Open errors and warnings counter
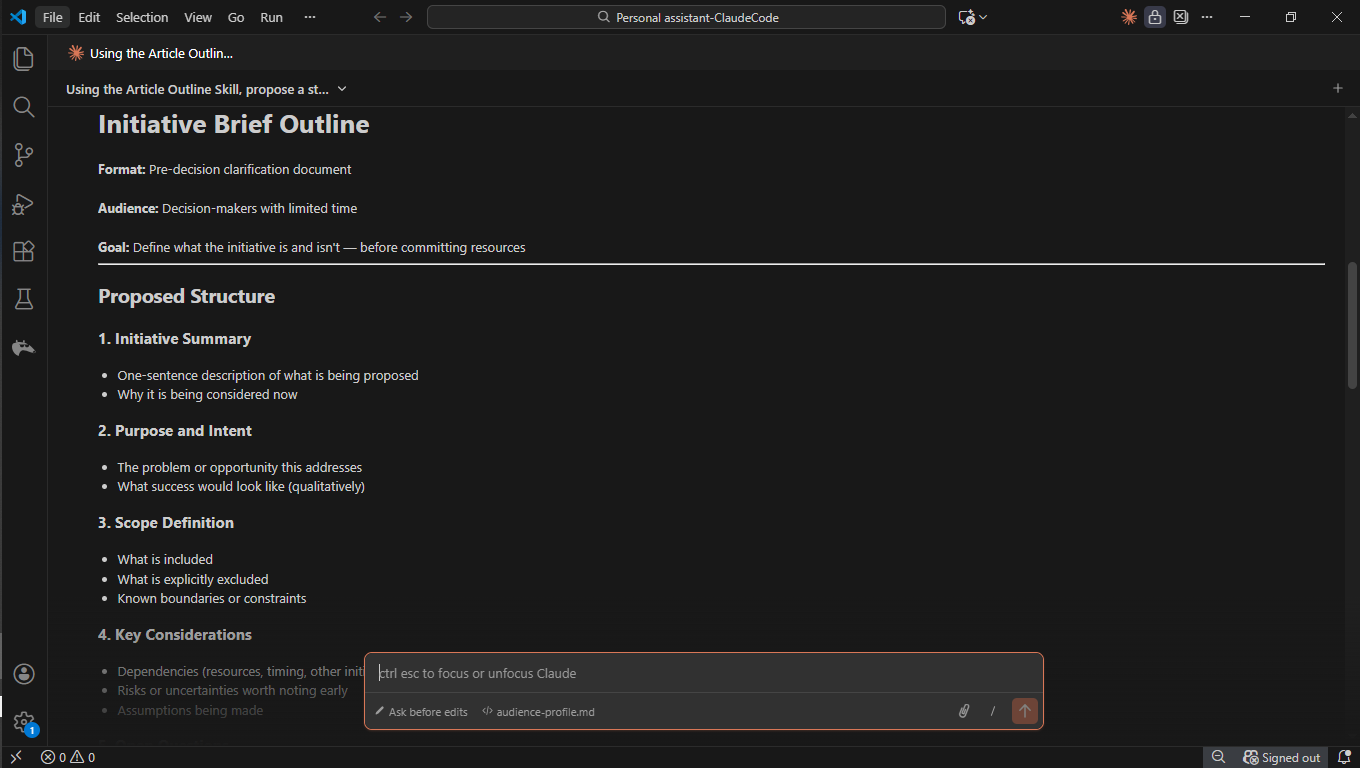1360x768 pixels. (68, 757)
